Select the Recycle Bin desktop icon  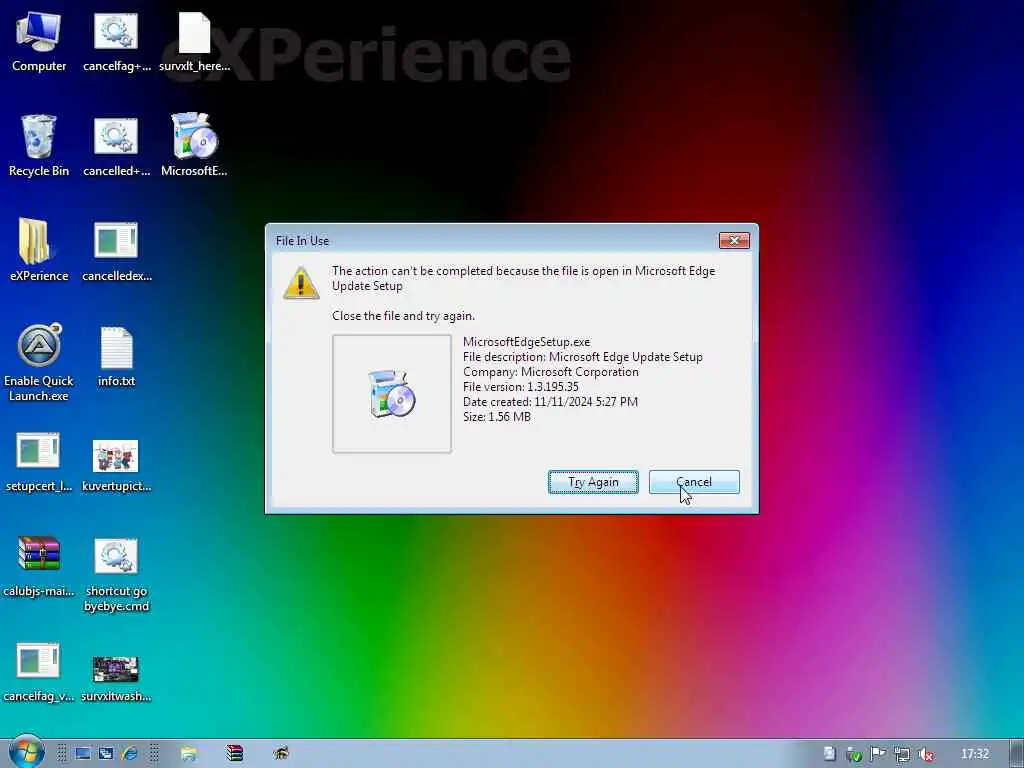[39, 146]
